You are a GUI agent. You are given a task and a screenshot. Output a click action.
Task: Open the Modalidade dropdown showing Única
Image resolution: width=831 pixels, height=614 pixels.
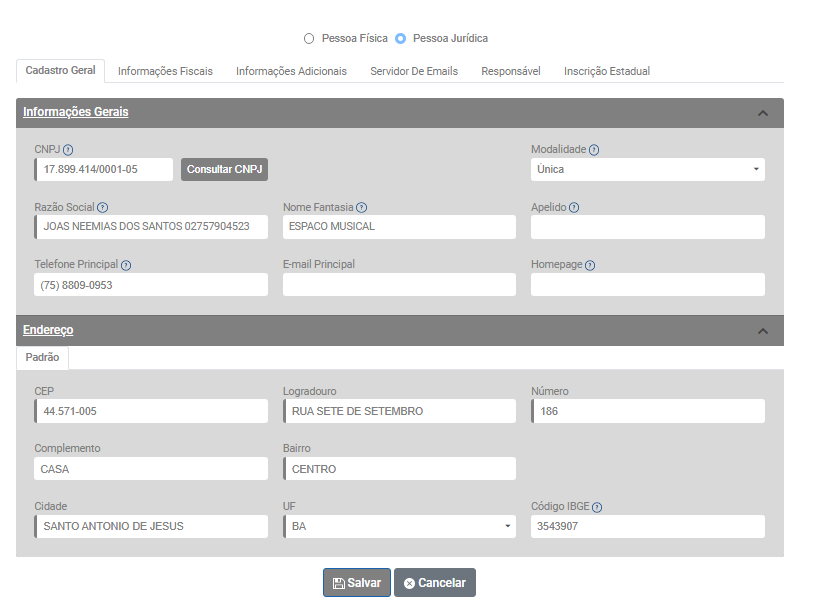647,169
